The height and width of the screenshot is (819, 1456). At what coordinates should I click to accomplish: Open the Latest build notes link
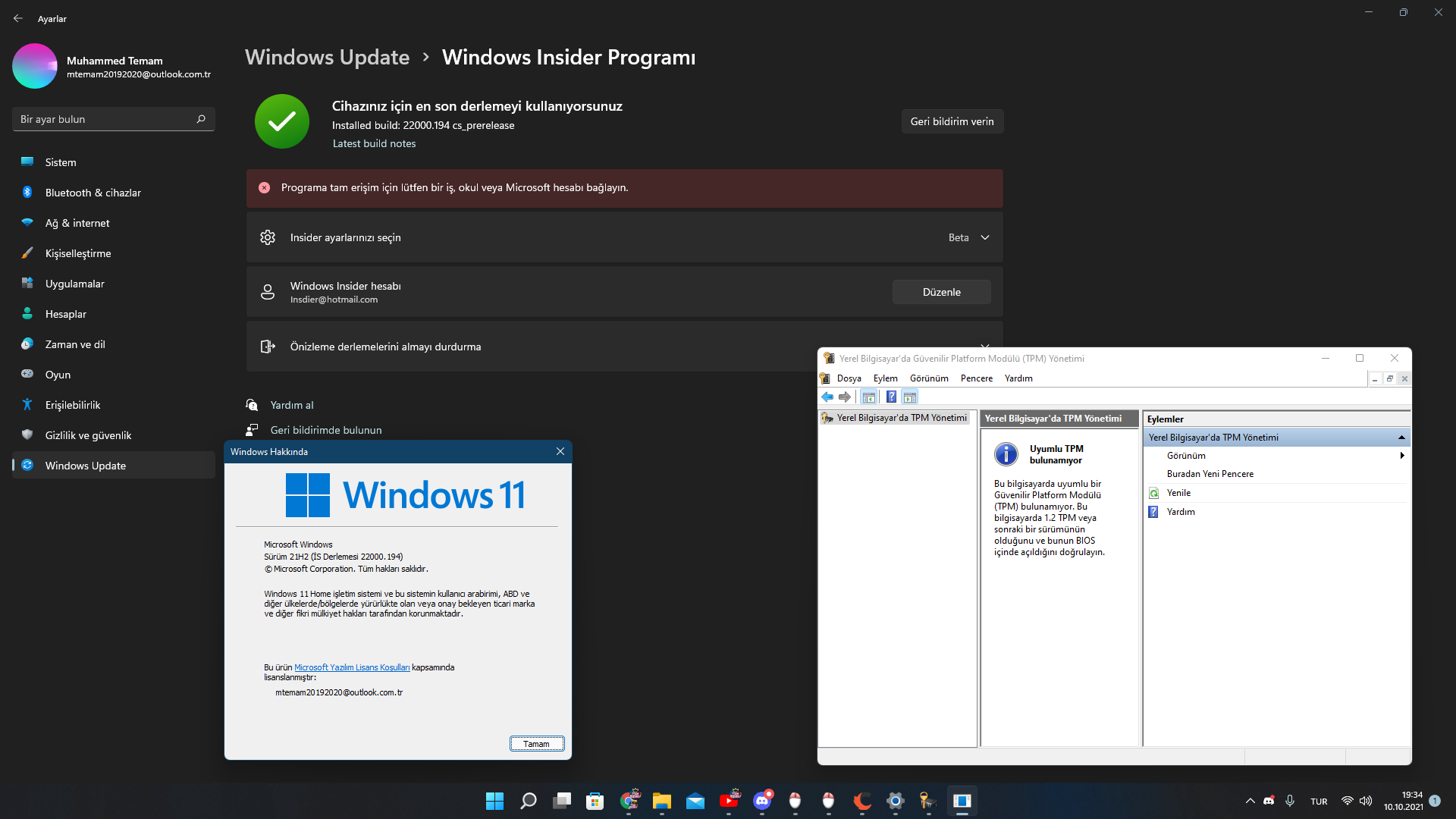[374, 143]
